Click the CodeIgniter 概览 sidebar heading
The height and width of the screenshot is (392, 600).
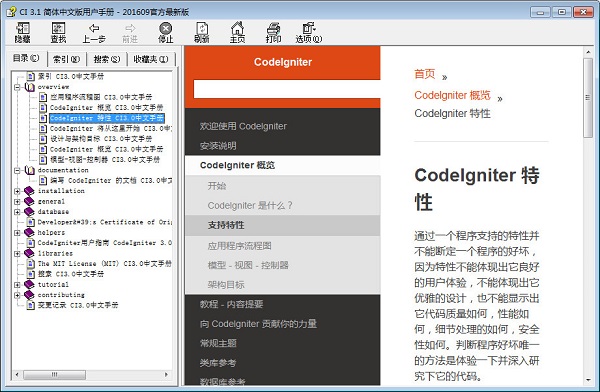tap(237, 165)
